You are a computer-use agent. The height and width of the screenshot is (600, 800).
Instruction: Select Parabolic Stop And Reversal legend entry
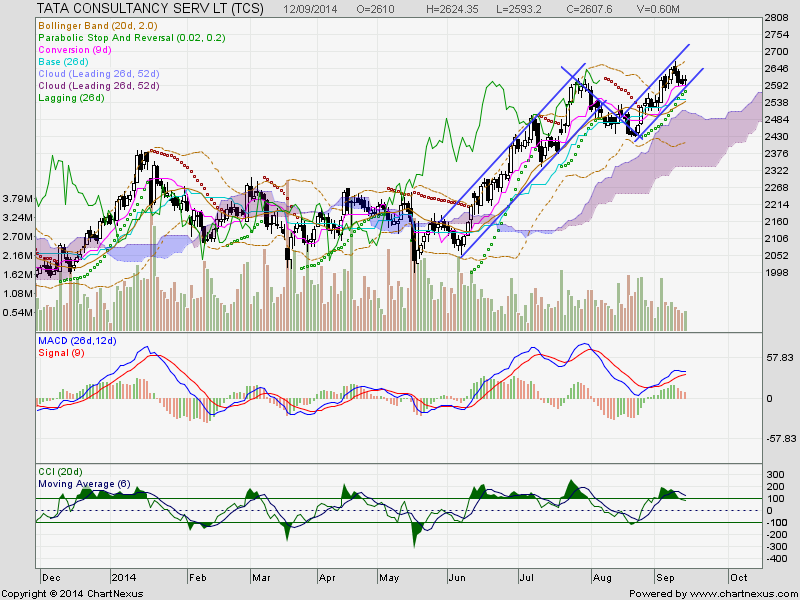coord(132,38)
